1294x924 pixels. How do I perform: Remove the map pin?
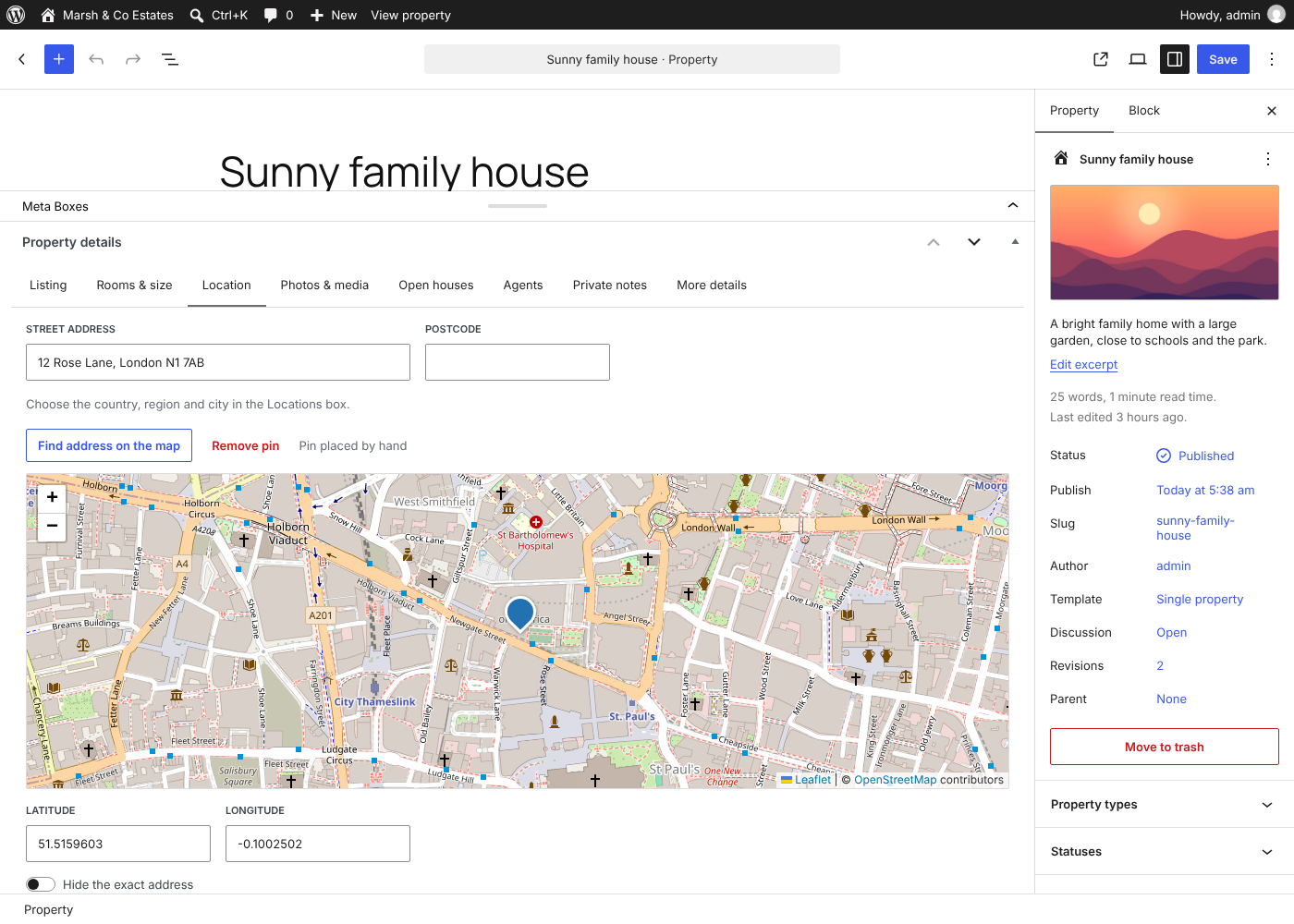tap(246, 445)
